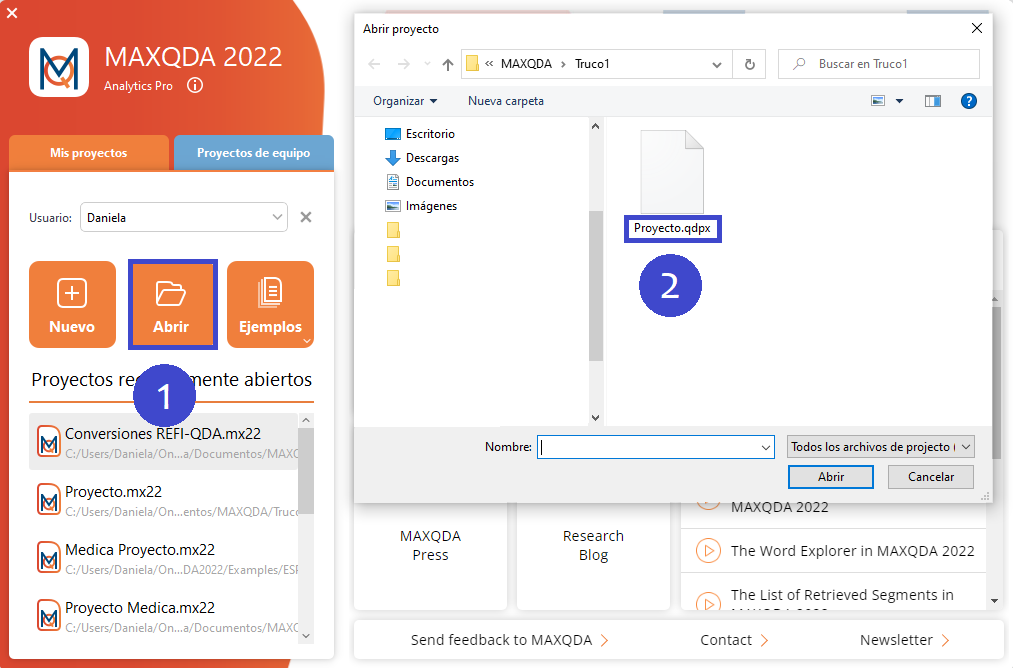The height and width of the screenshot is (668, 1013).
Task: Open recent project Proyecto.mx22
Action: 163,500
